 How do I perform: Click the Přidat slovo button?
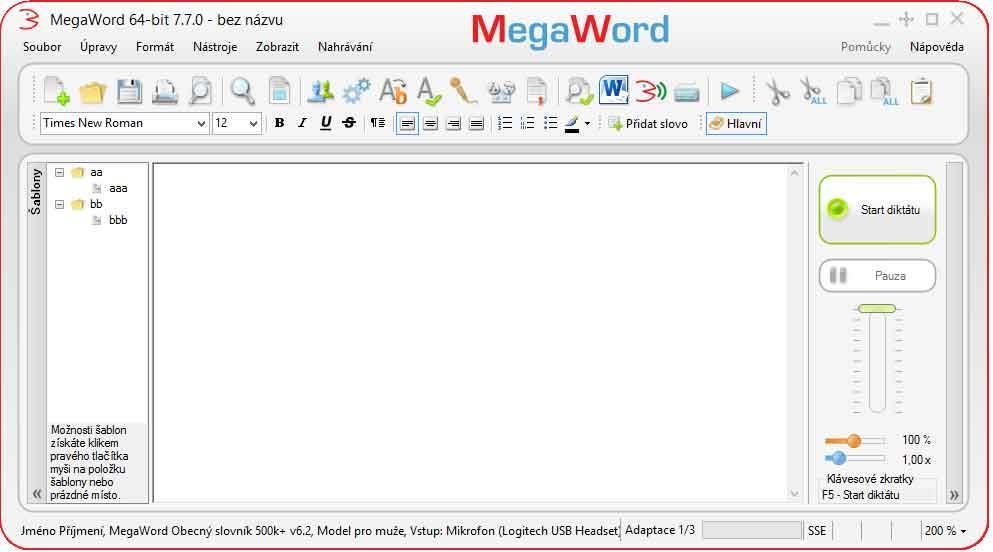pos(648,123)
